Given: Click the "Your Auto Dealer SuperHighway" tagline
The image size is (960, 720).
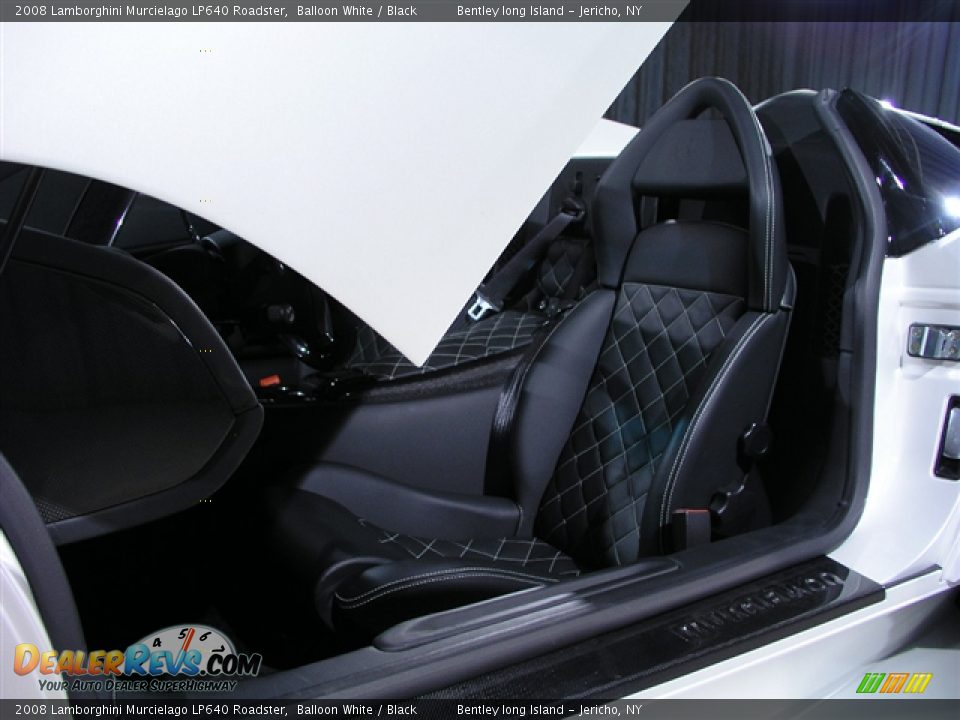Looking at the screenshot, I should [x=137, y=685].
